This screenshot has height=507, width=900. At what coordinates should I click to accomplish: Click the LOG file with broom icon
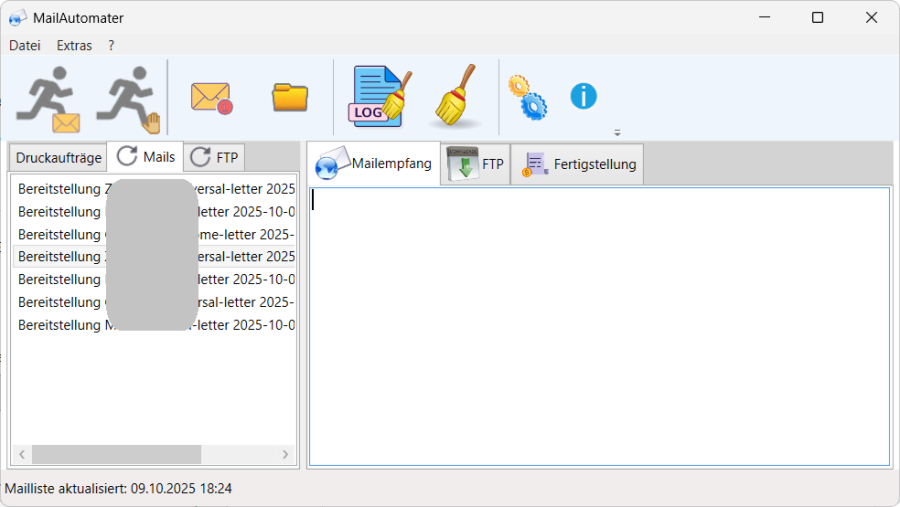pyautogui.click(x=380, y=97)
